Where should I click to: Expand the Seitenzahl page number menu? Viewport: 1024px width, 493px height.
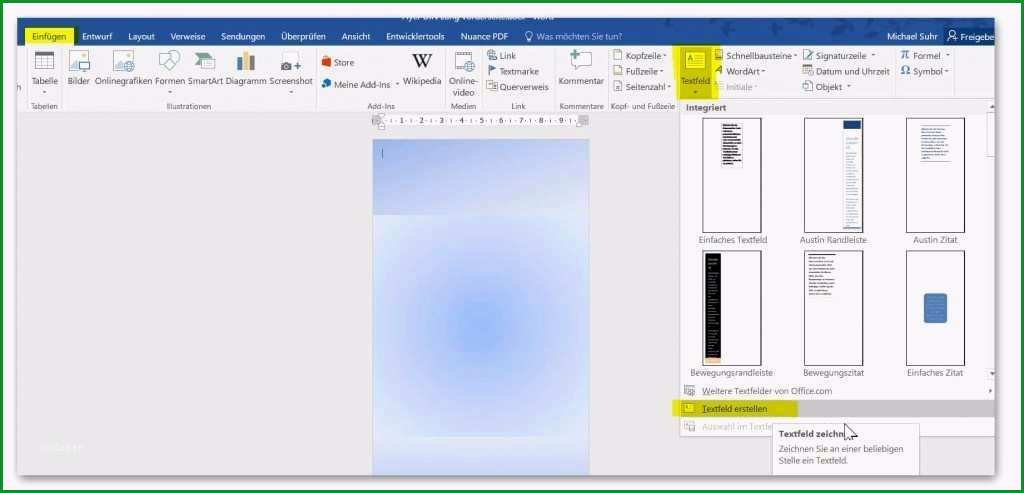pos(642,87)
